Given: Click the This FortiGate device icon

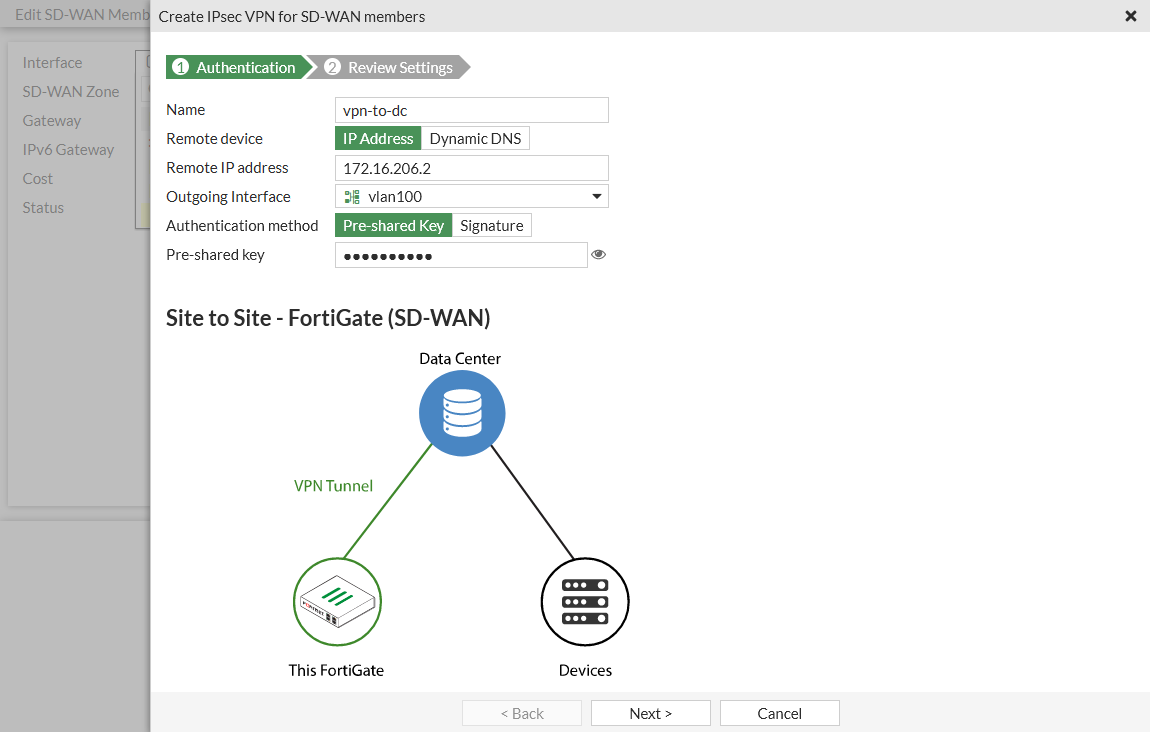Looking at the screenshot, I should click(337, 601).
